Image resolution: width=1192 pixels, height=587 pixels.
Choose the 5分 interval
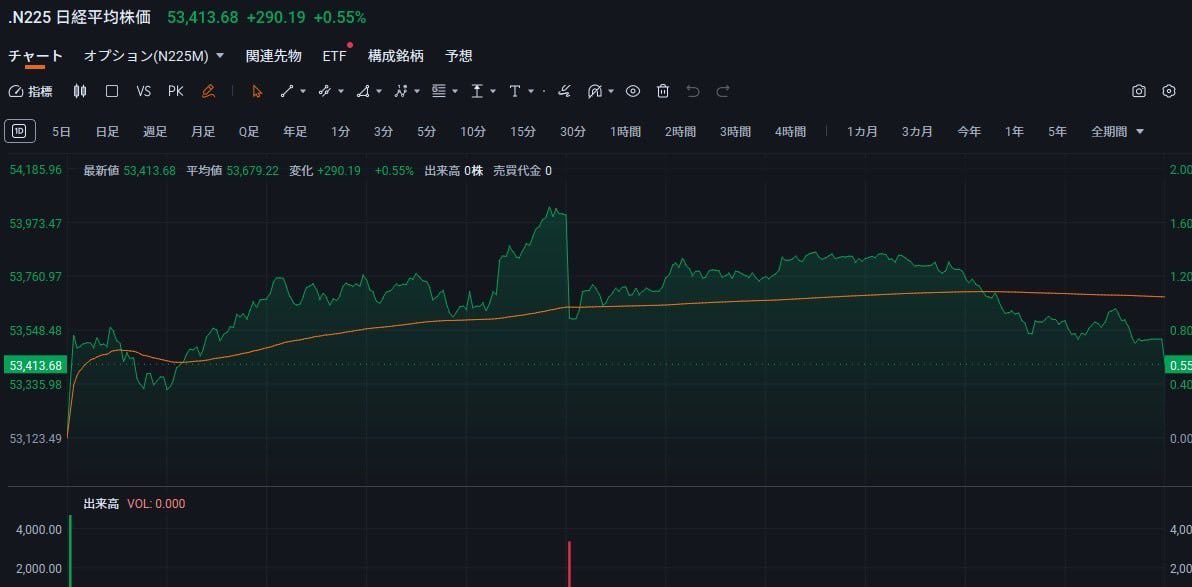426,132
